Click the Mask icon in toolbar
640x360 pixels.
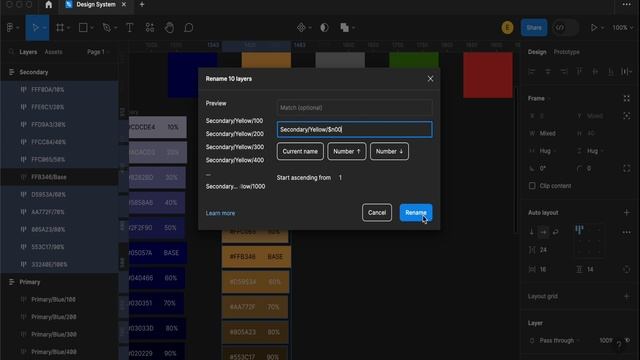[324, 27]
